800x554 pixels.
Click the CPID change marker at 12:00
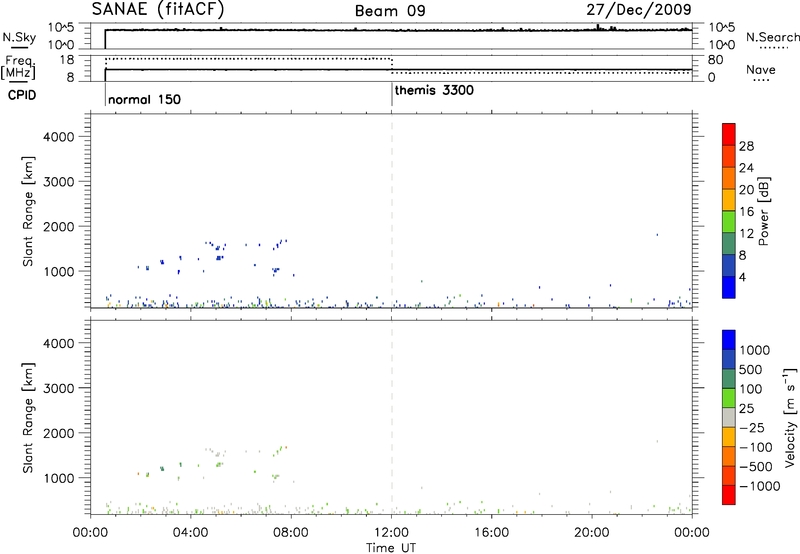coord(392,95)
